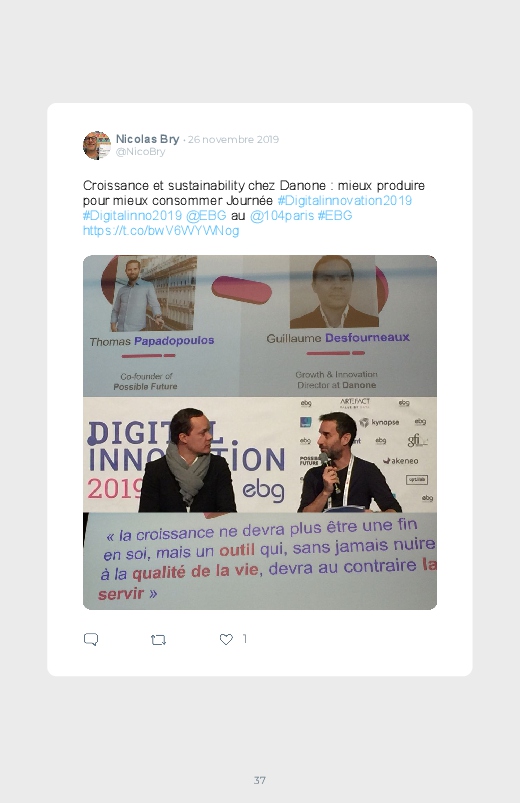This screenshot has width=520, height=803.
Task: Click the retweet arrows icon
Action: point(158,640)
